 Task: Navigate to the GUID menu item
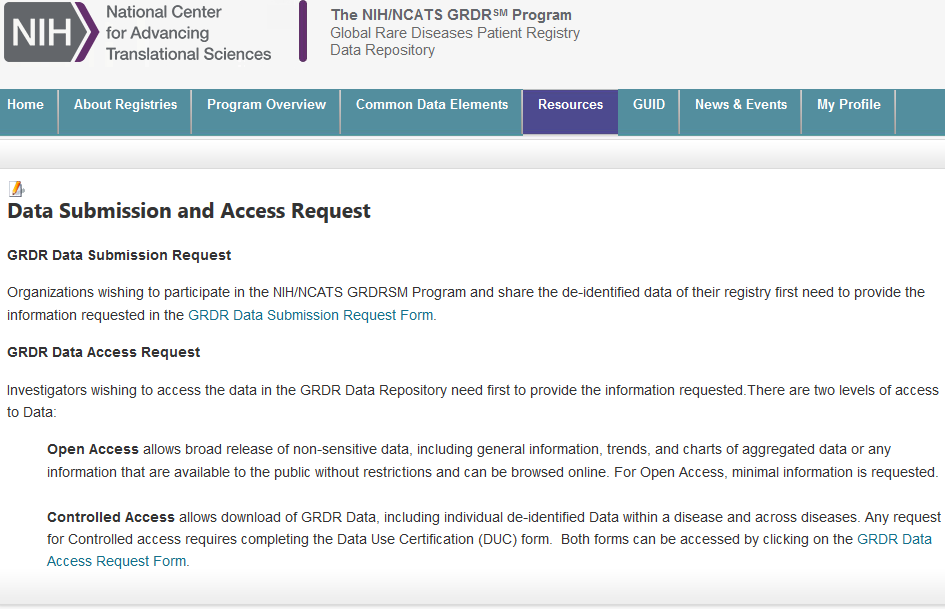click(648, 104)
